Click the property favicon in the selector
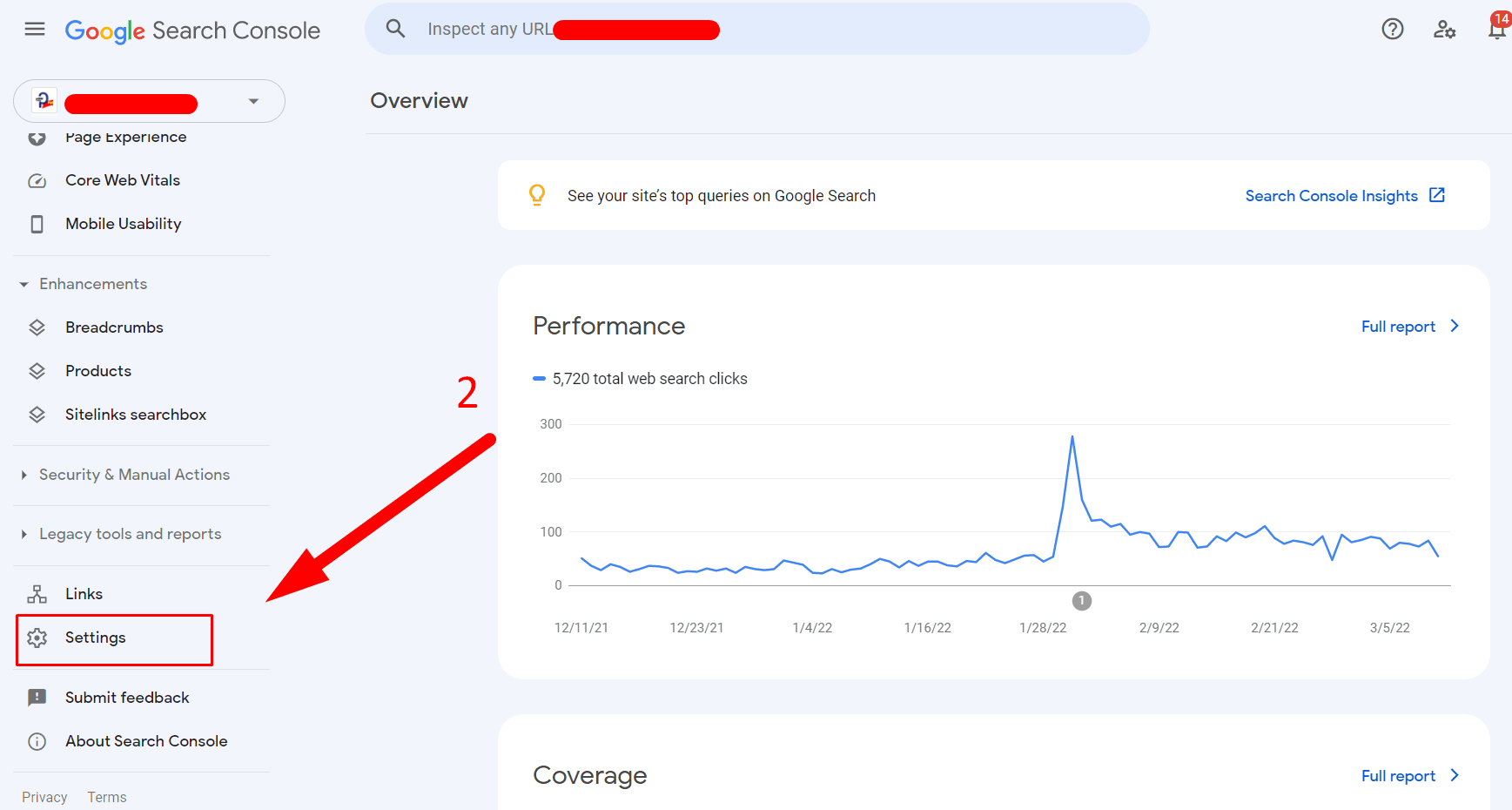 (x=44, y=101)
